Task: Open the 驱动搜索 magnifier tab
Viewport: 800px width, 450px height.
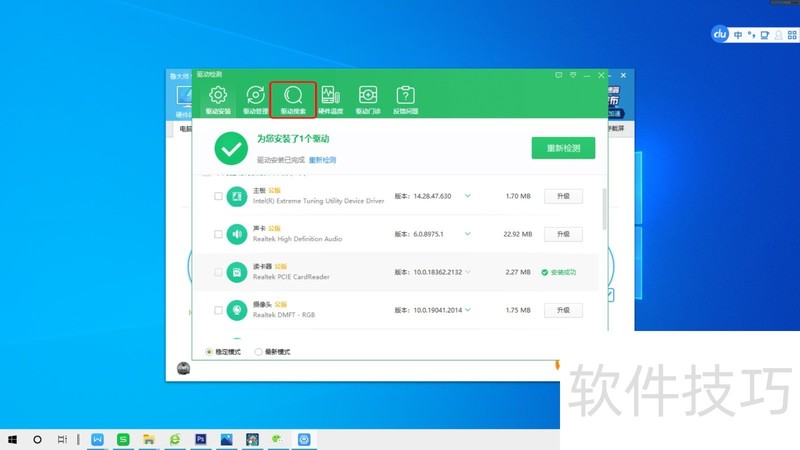Action: click(293, 100)
